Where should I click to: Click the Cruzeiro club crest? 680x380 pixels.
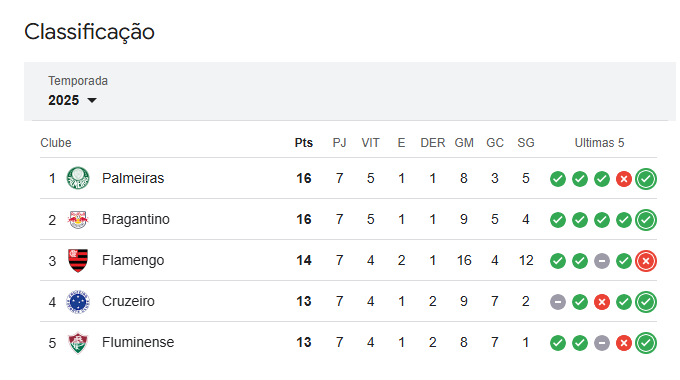coord(78,301)
